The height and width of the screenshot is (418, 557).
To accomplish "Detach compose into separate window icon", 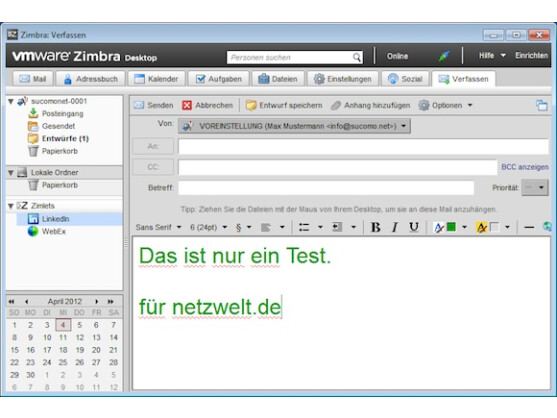I will (x=542, y=105).
